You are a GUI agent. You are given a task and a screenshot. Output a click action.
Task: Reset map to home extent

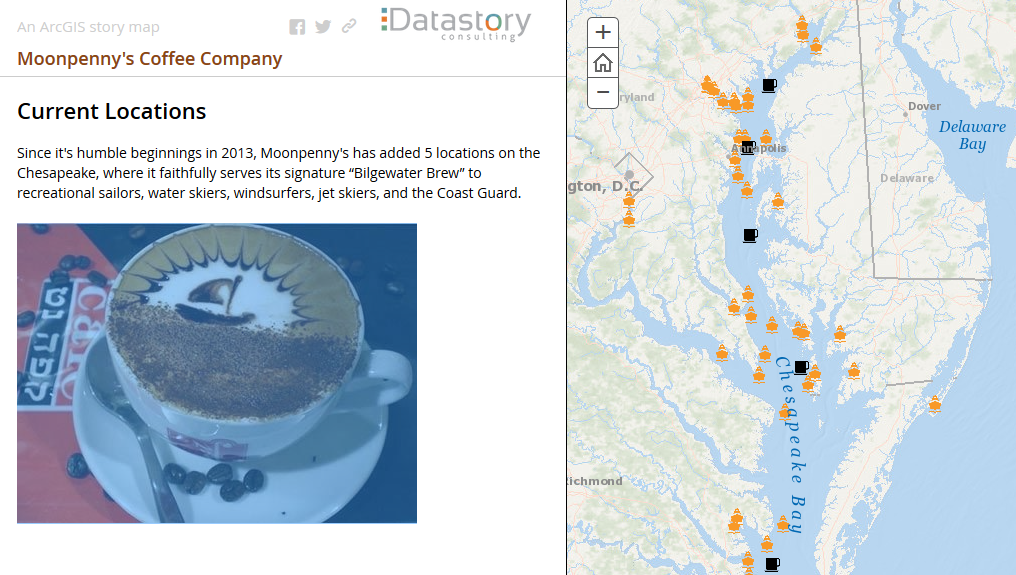click(x=603, y=63)
